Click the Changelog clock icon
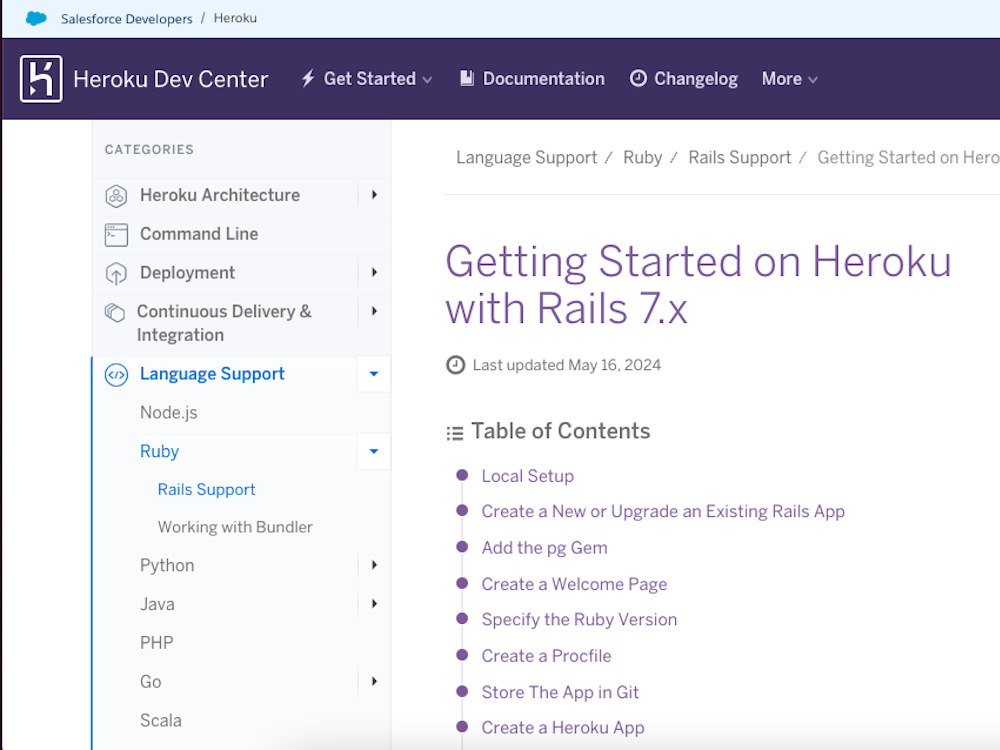1000x750 pixels. [638, 78]
